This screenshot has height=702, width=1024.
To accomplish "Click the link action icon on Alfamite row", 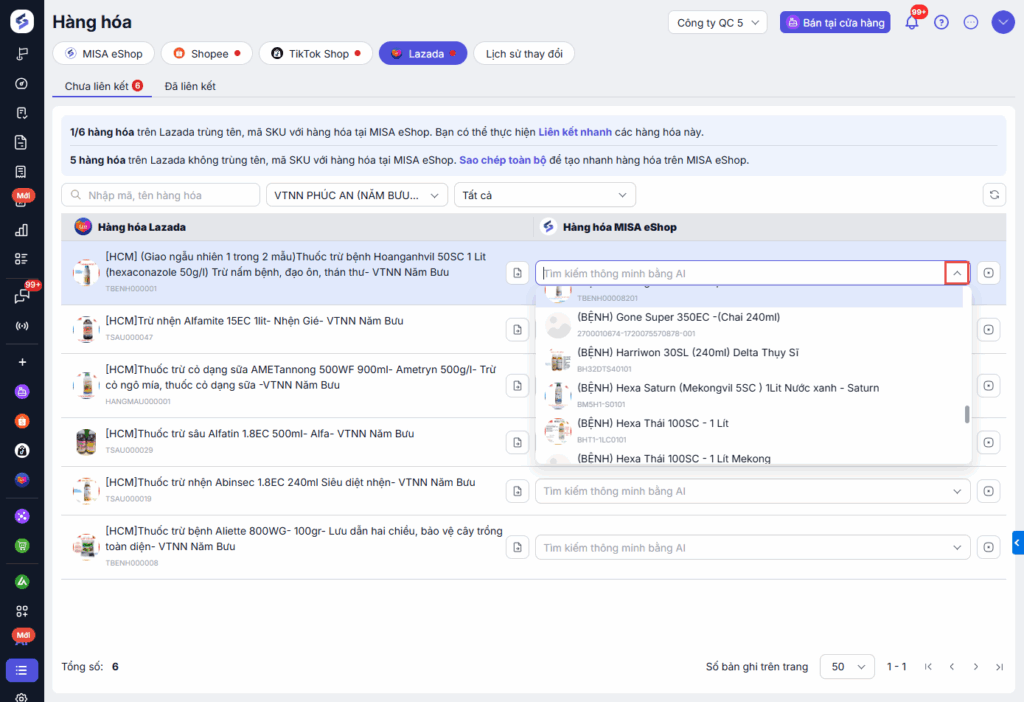I will click(x=989, y=329).
